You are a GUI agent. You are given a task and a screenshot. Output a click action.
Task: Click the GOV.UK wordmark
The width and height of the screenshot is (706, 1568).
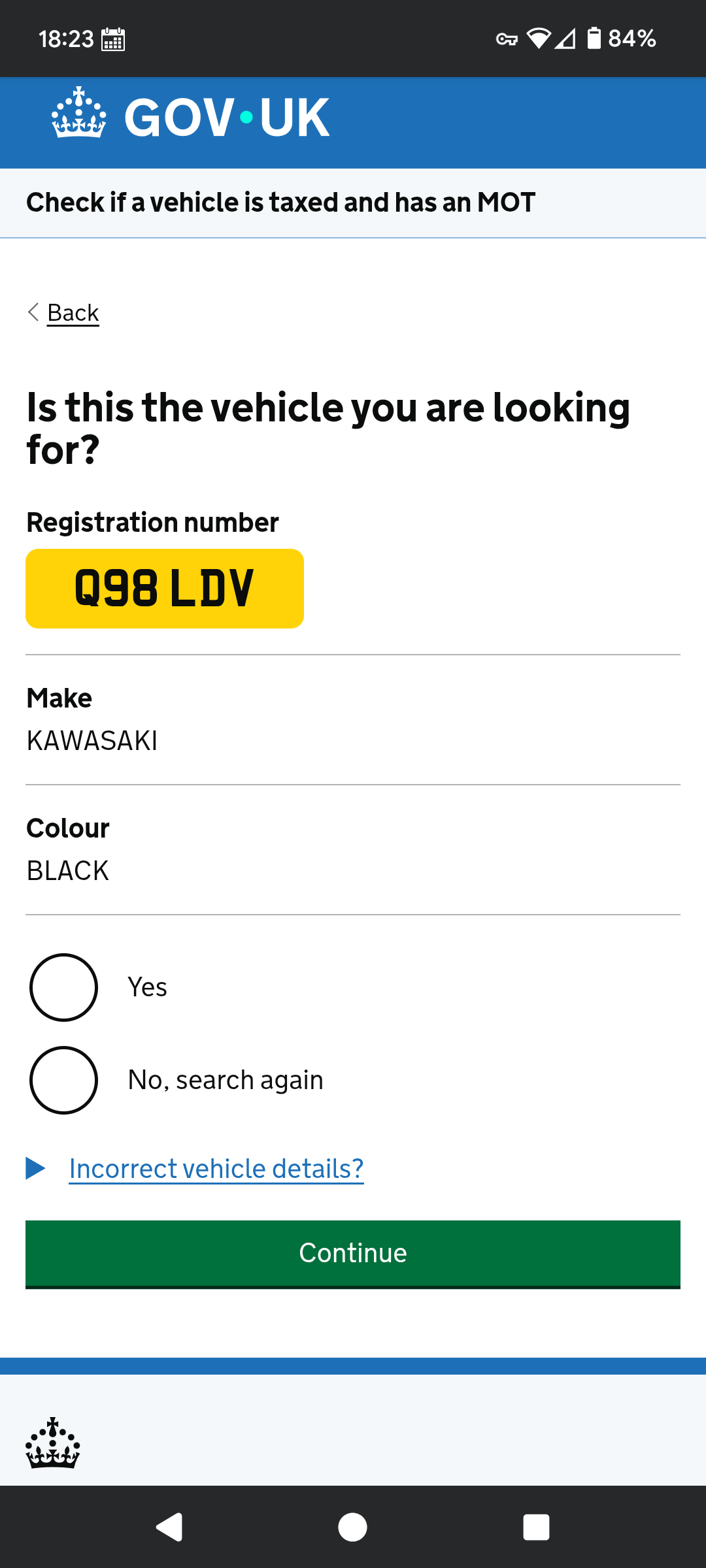pos(227,118)
